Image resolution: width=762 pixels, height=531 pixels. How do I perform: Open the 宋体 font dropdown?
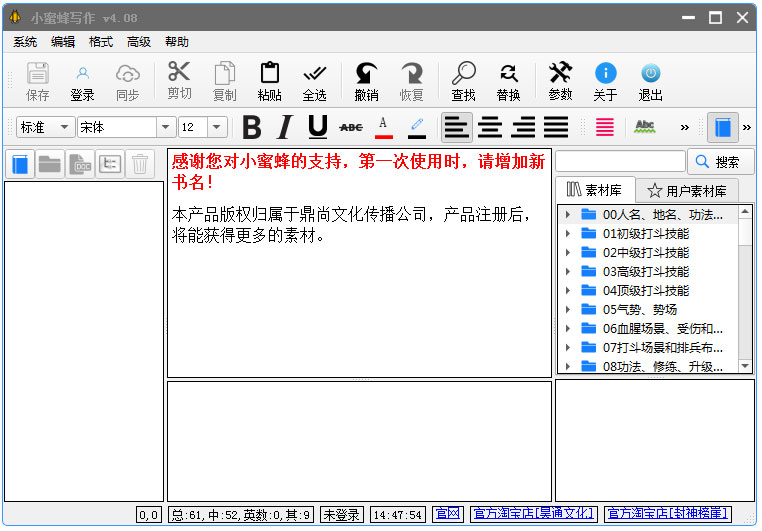pyautogui.click(x=166, y=127)
